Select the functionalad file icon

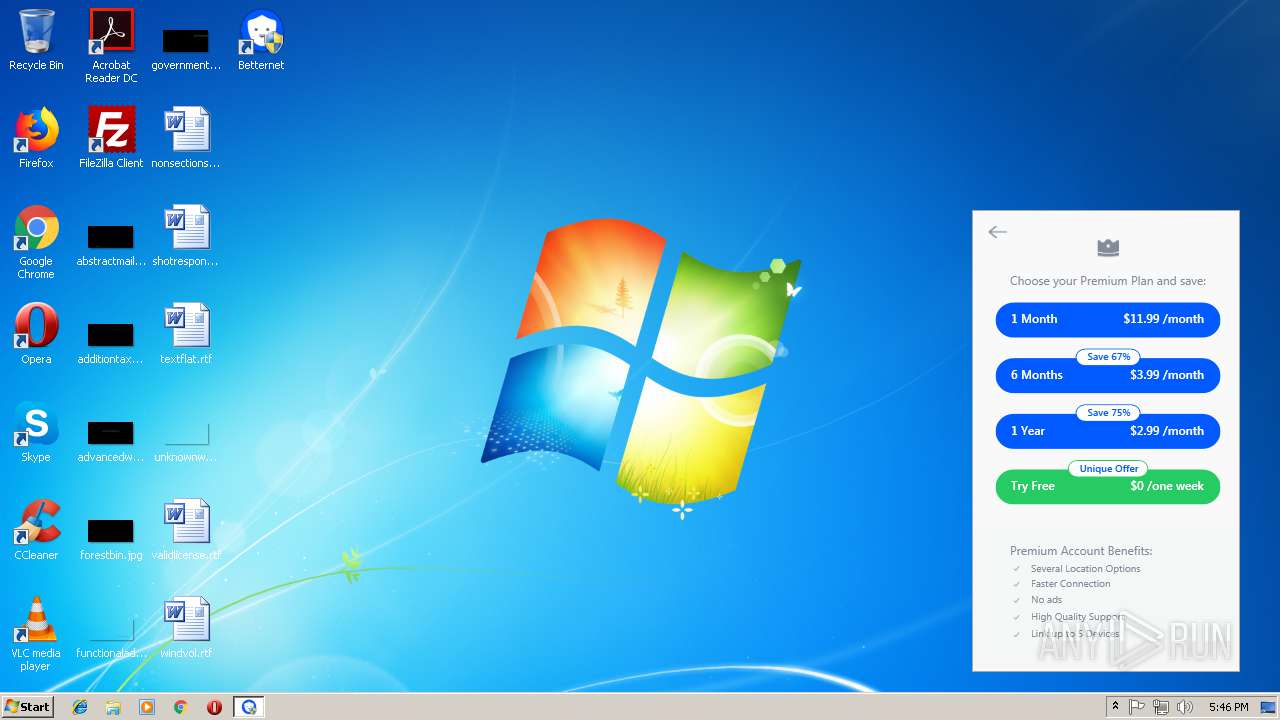click(x=111, y=639)
